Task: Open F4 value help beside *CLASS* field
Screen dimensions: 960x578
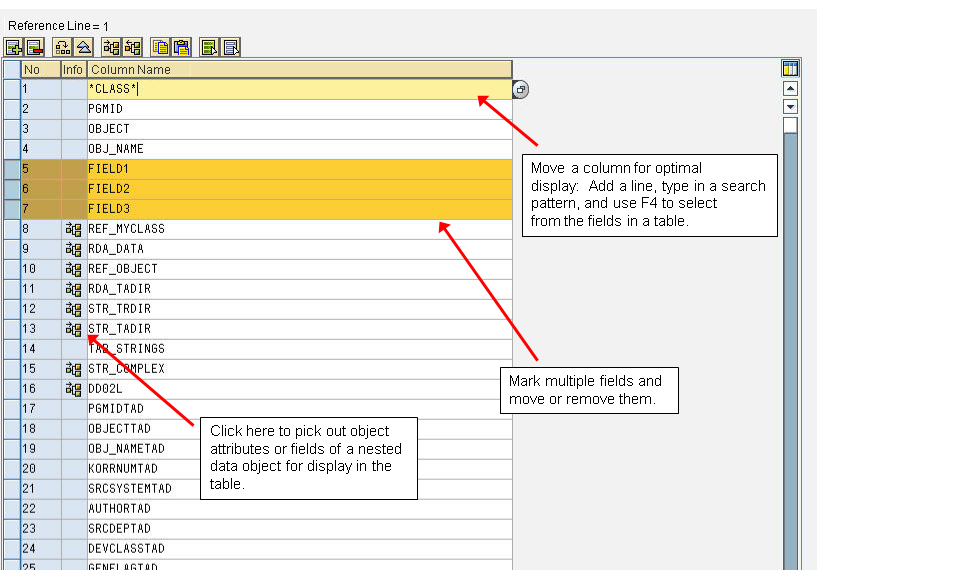Action: point(521,90)
